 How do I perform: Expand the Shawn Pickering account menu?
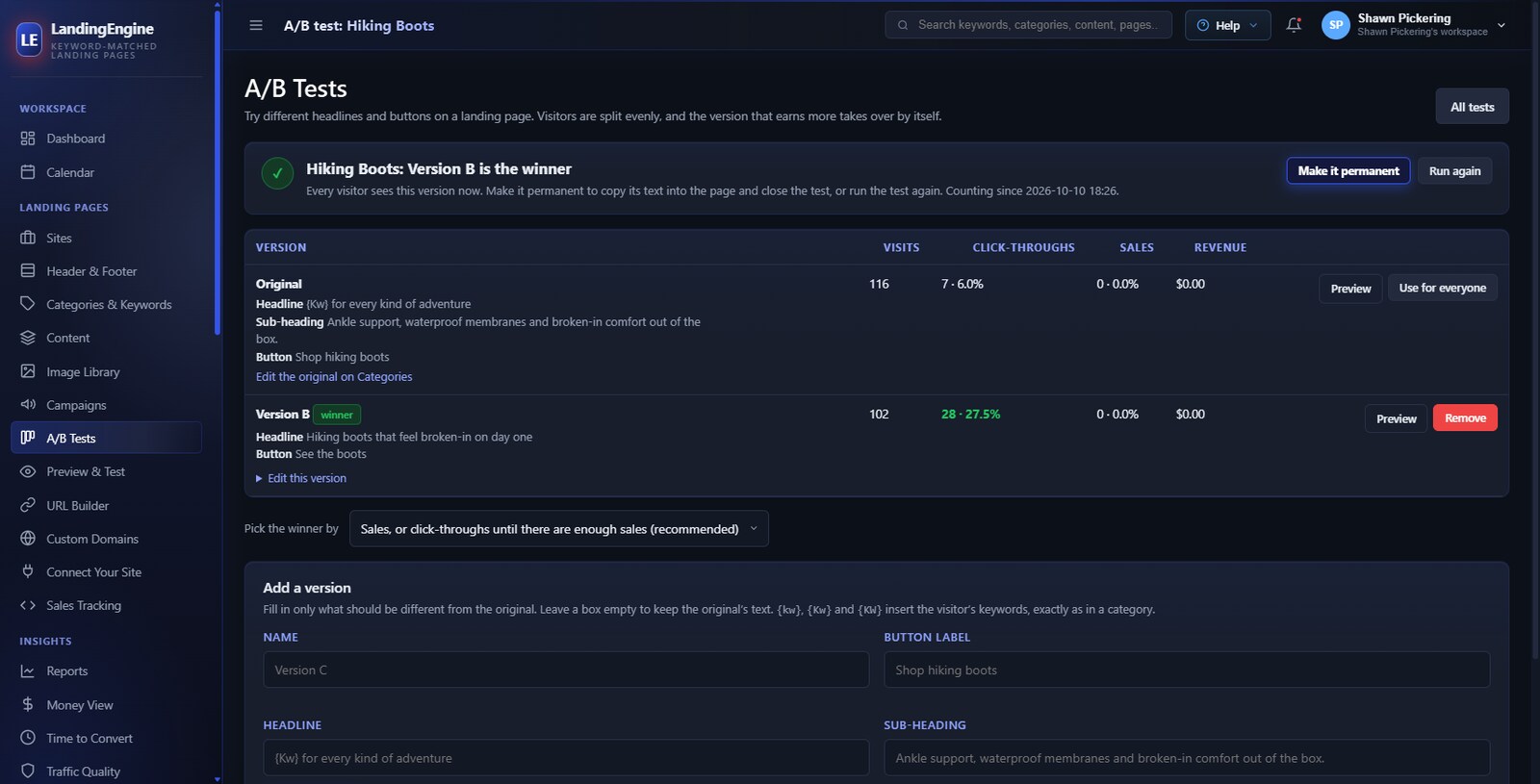[1413, 25]
